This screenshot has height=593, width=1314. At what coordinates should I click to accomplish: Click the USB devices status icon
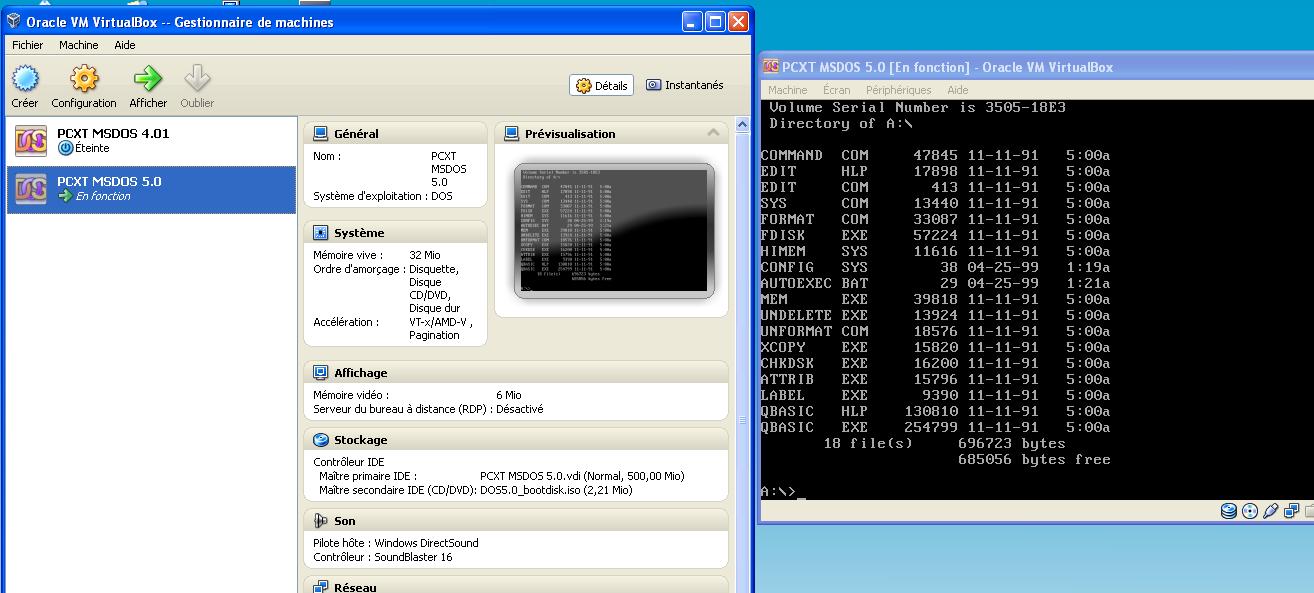[1270, 511]
